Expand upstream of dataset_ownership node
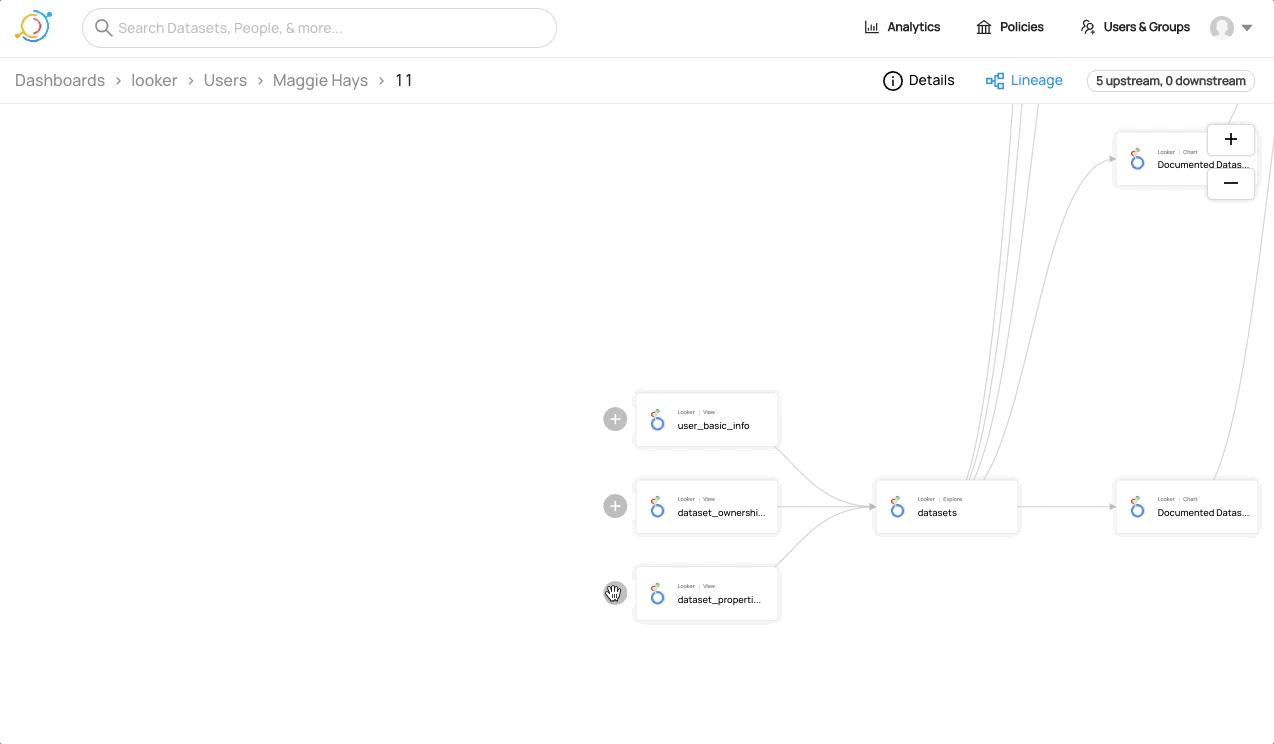 (x=615, y=506)
